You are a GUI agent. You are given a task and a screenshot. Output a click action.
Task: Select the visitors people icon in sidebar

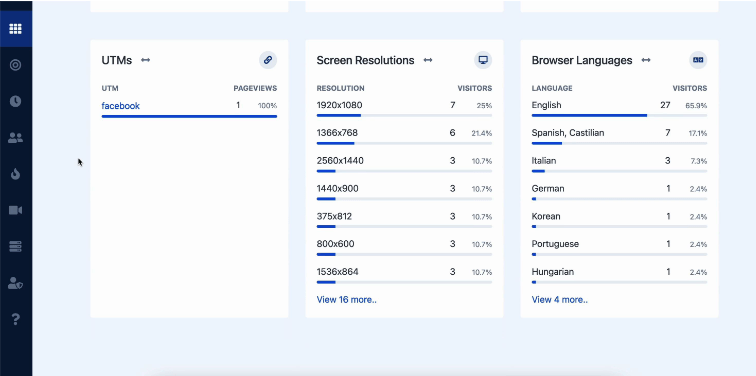(x=15, y=138)
